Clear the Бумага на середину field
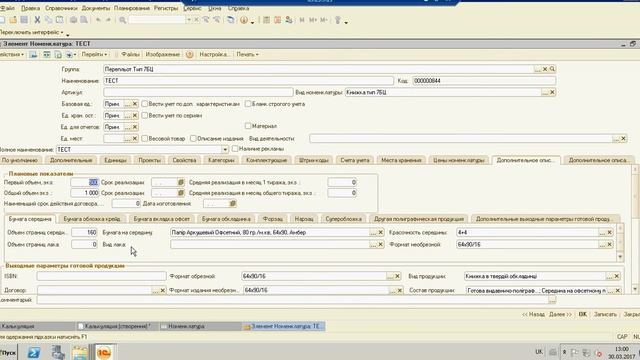 coord(380,232)
